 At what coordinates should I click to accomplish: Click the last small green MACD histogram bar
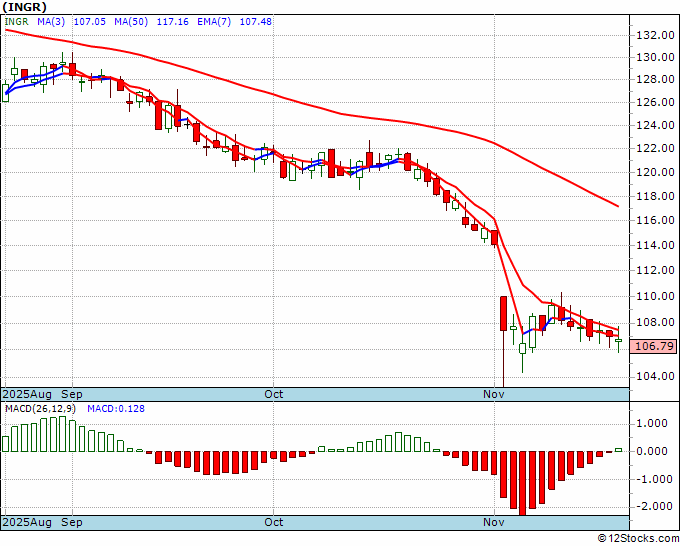(x=618, y=450)
